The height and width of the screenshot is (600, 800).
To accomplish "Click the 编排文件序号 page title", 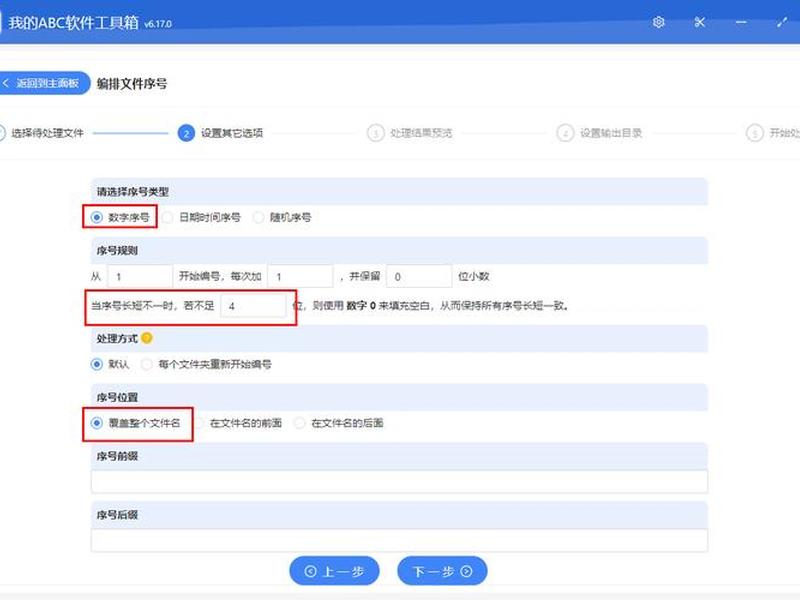I will pos(132,83).
